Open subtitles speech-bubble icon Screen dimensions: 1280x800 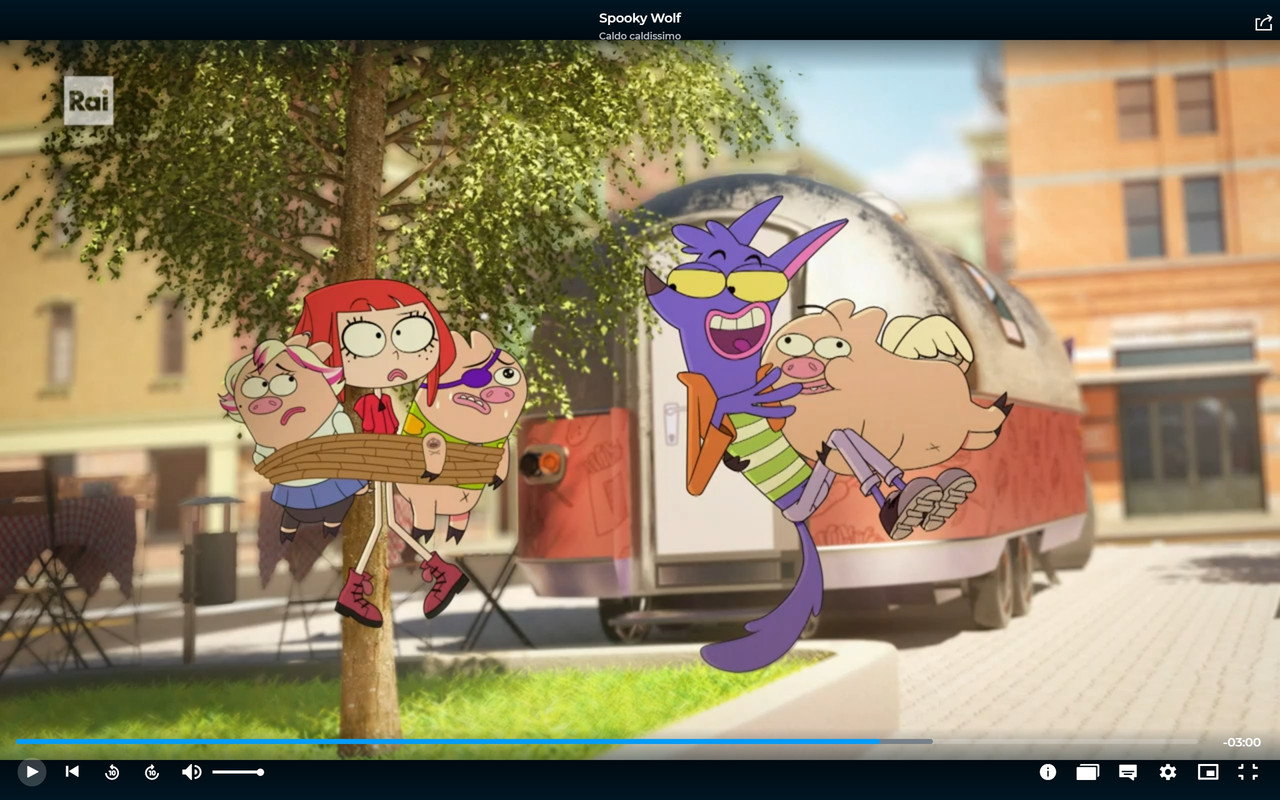coord(1128,772)
